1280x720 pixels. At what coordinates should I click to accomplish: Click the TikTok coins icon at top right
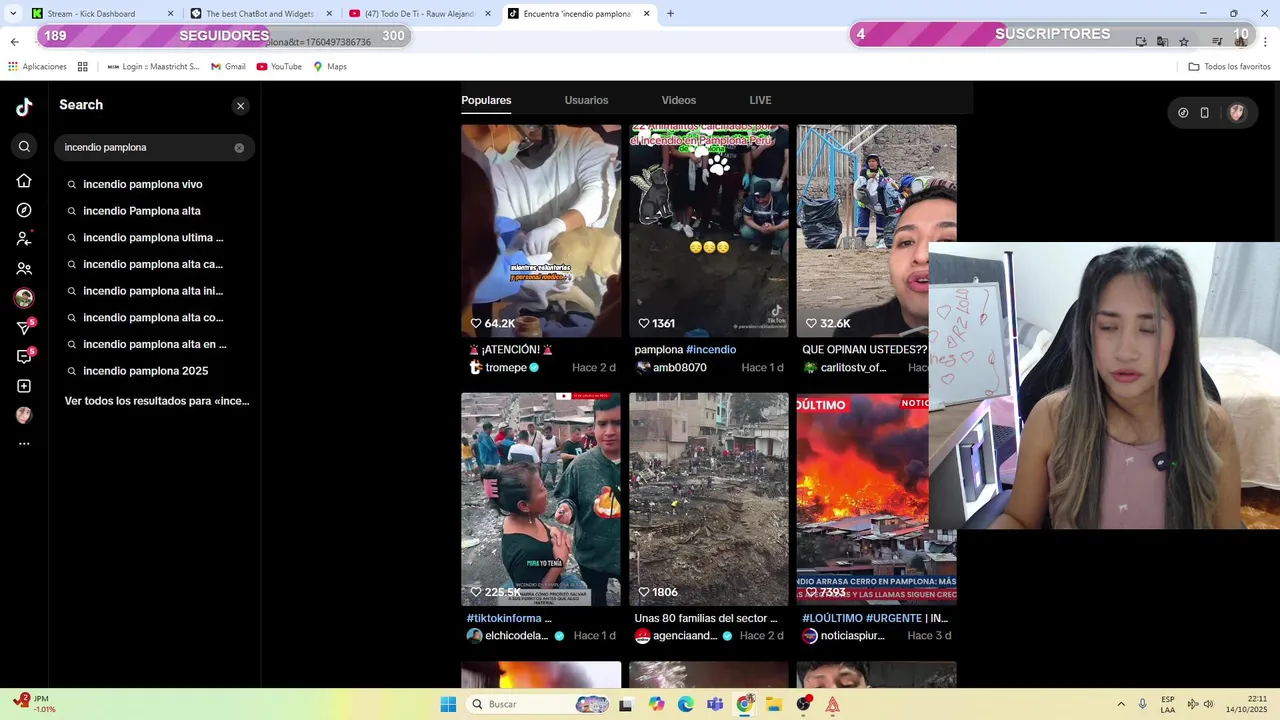[x=1183, y=113]
